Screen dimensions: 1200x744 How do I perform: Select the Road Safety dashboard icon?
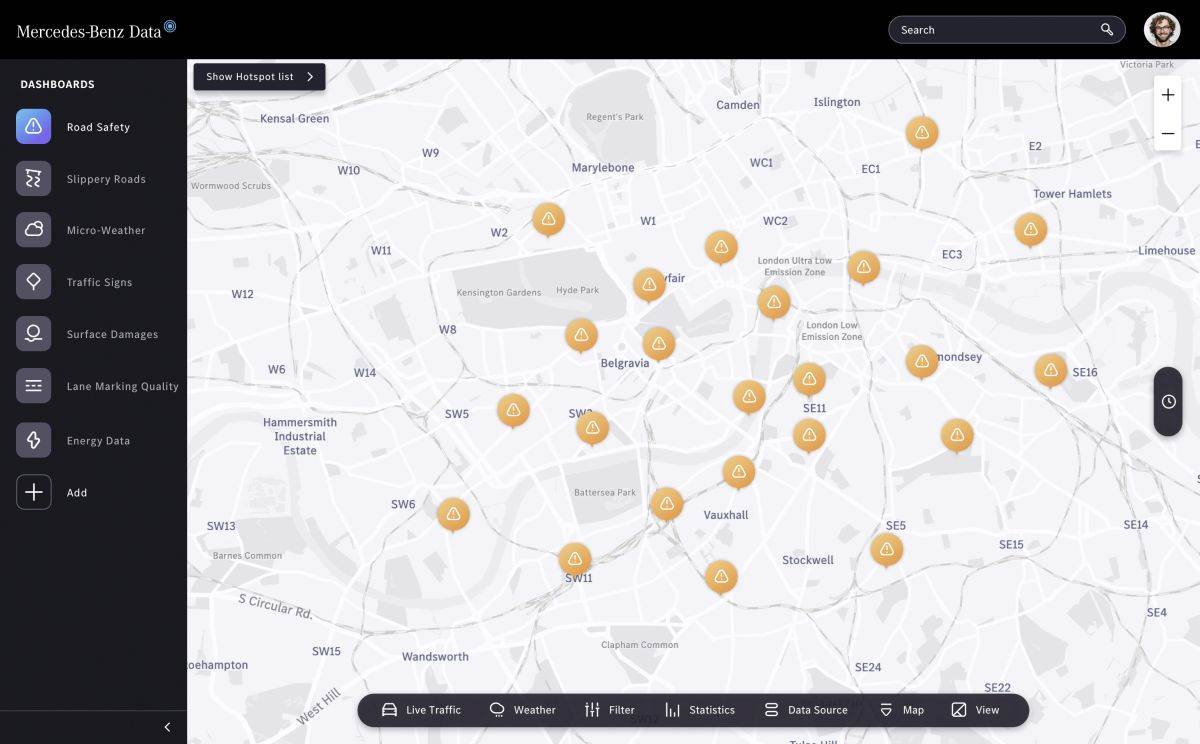pyautogui.click(x=33, y=126)
